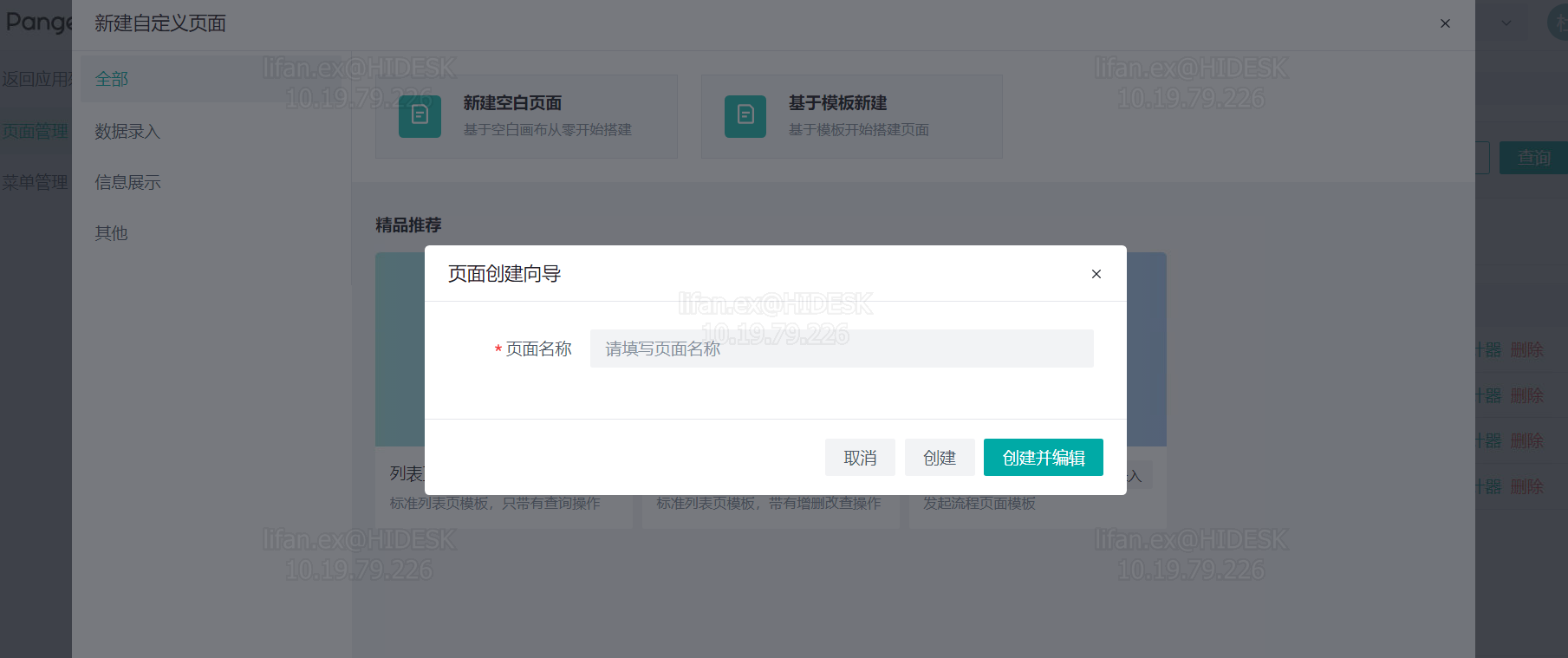
Task: Click 返回应用 in left sidebar
Action: coord(36,79)
